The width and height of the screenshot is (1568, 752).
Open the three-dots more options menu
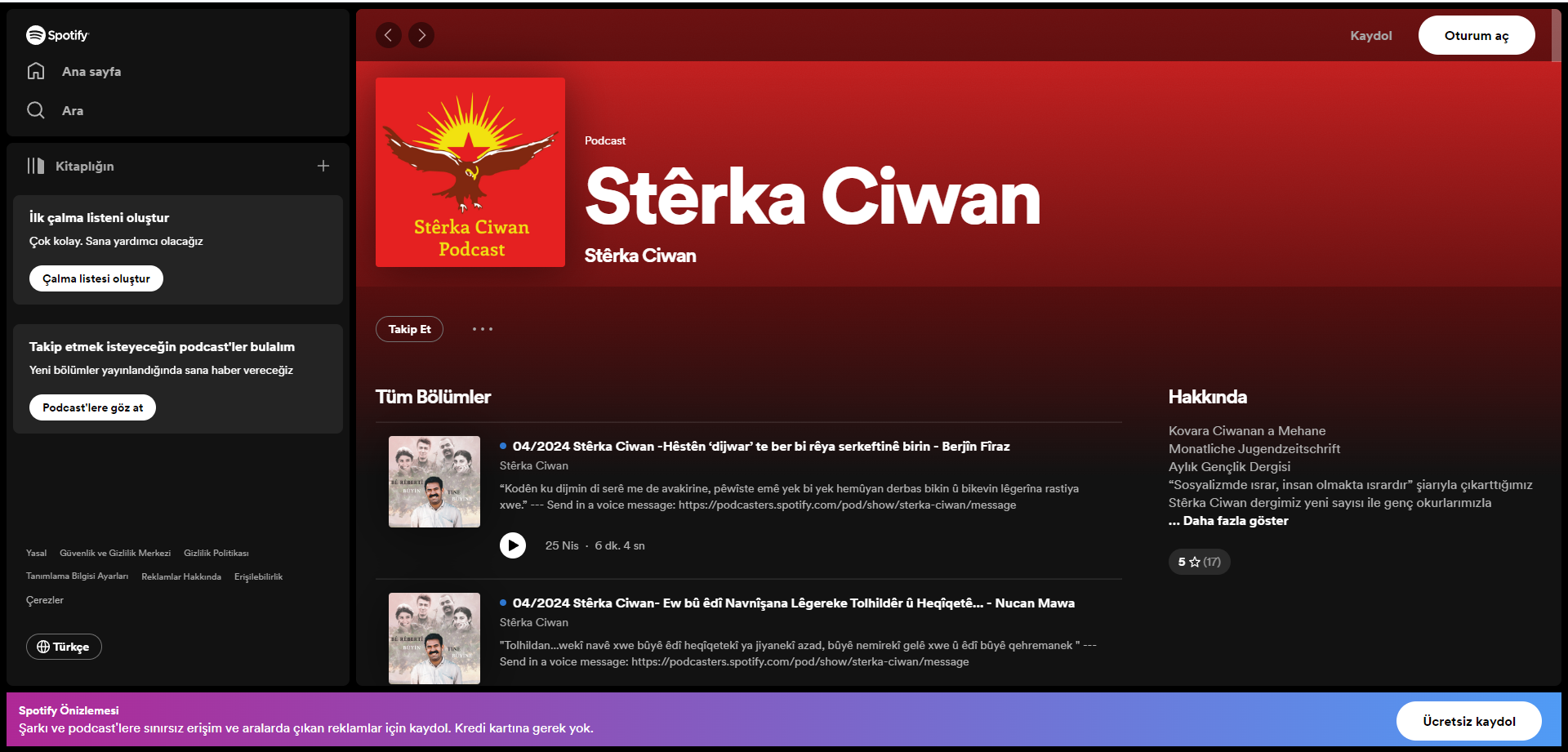483,329
